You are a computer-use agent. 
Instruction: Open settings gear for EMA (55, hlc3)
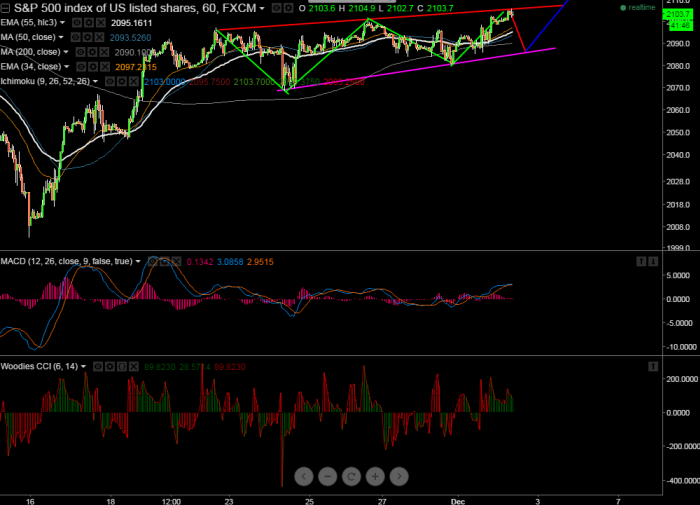pos(89,23)
